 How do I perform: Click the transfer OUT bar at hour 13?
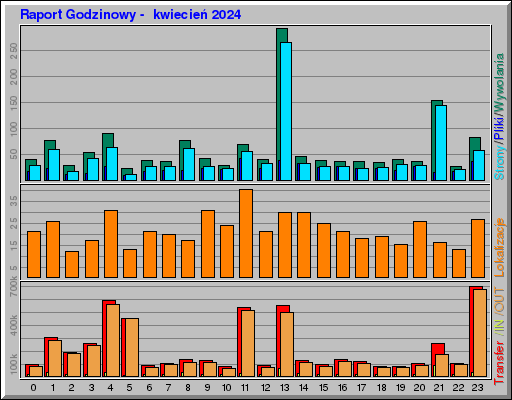287,345
